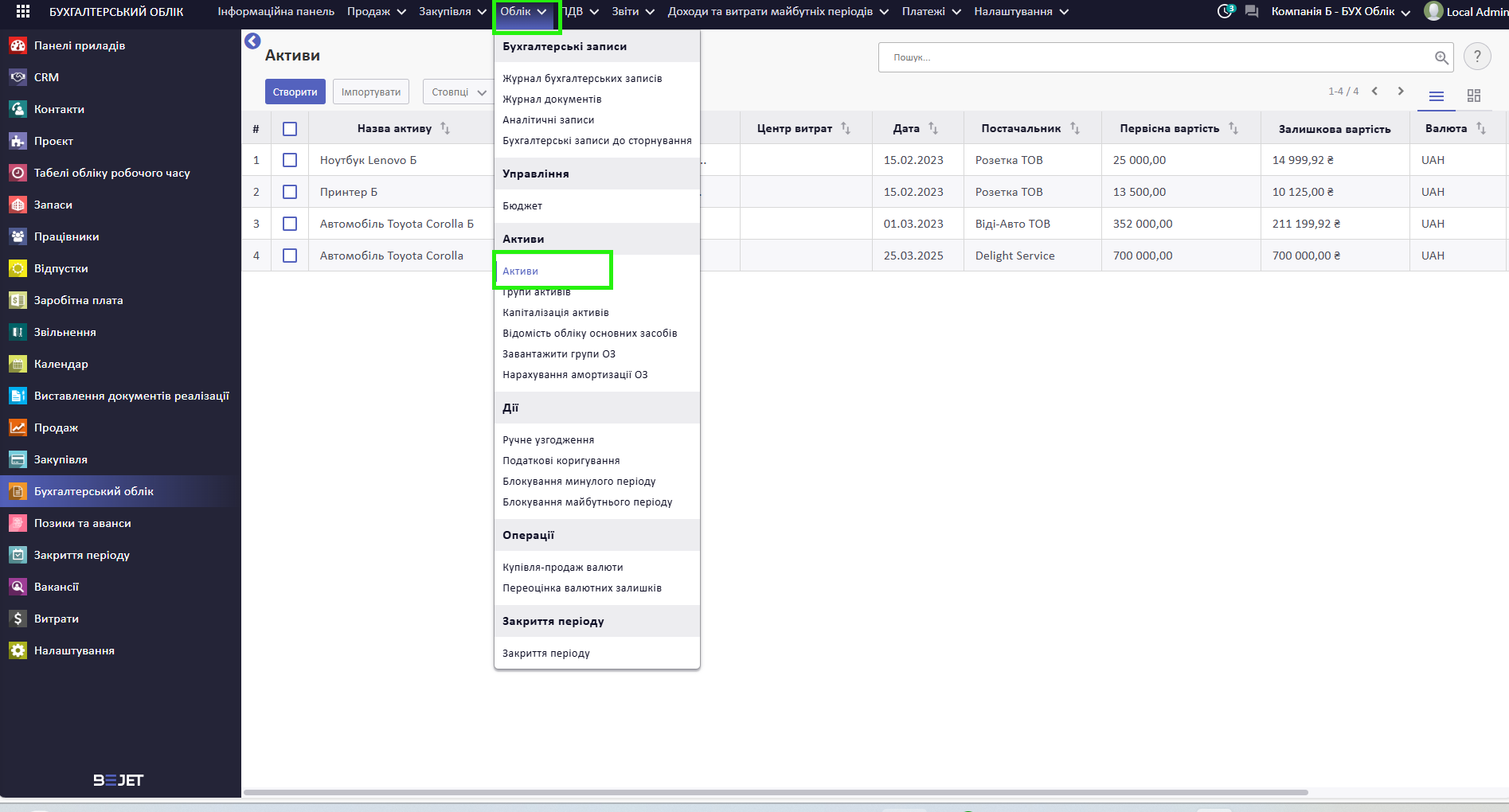This screenshot has height=812, width=1509.
Task: Open Бухгалтерський облік sidebar icon
Action: pyautogui.click(x=18, y=491)
